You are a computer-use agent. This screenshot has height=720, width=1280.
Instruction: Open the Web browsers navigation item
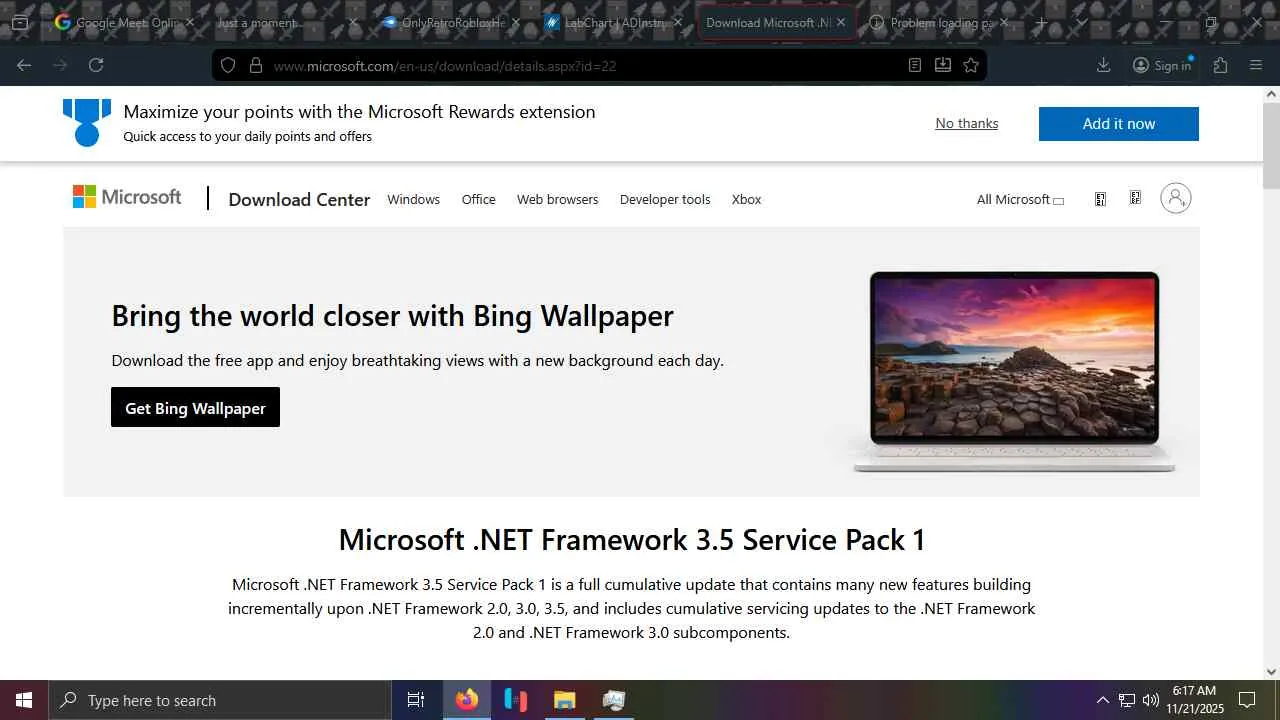(558, 199)
